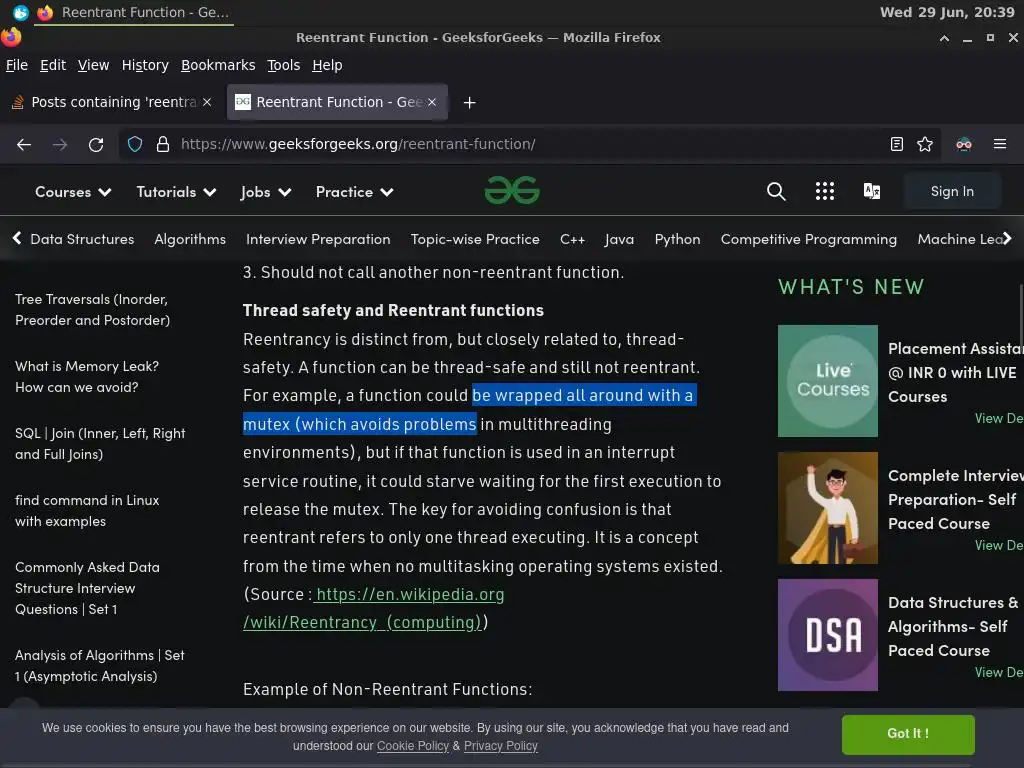Bookmark this page with star icon
The image size is (1024, 768).
point(925,144)
